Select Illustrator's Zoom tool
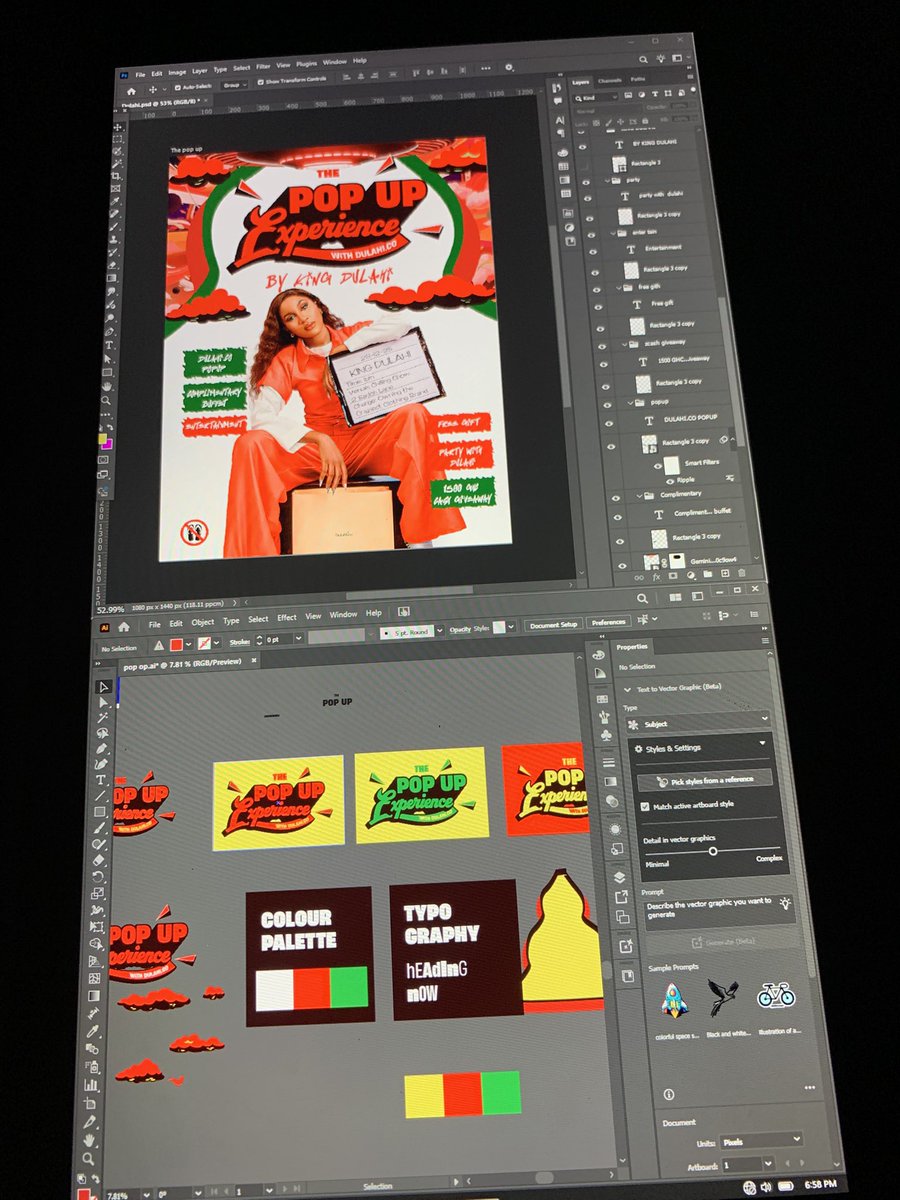Screen dimensions: 900x1200 89,1158
